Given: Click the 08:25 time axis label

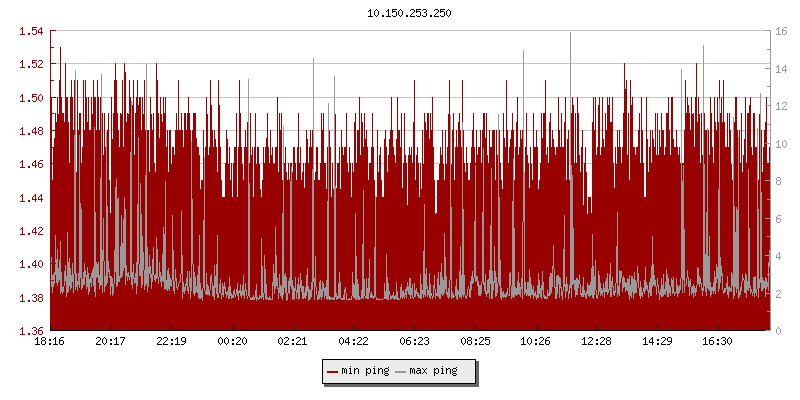Looking at the screenshot, I should [x=475, y=342].
